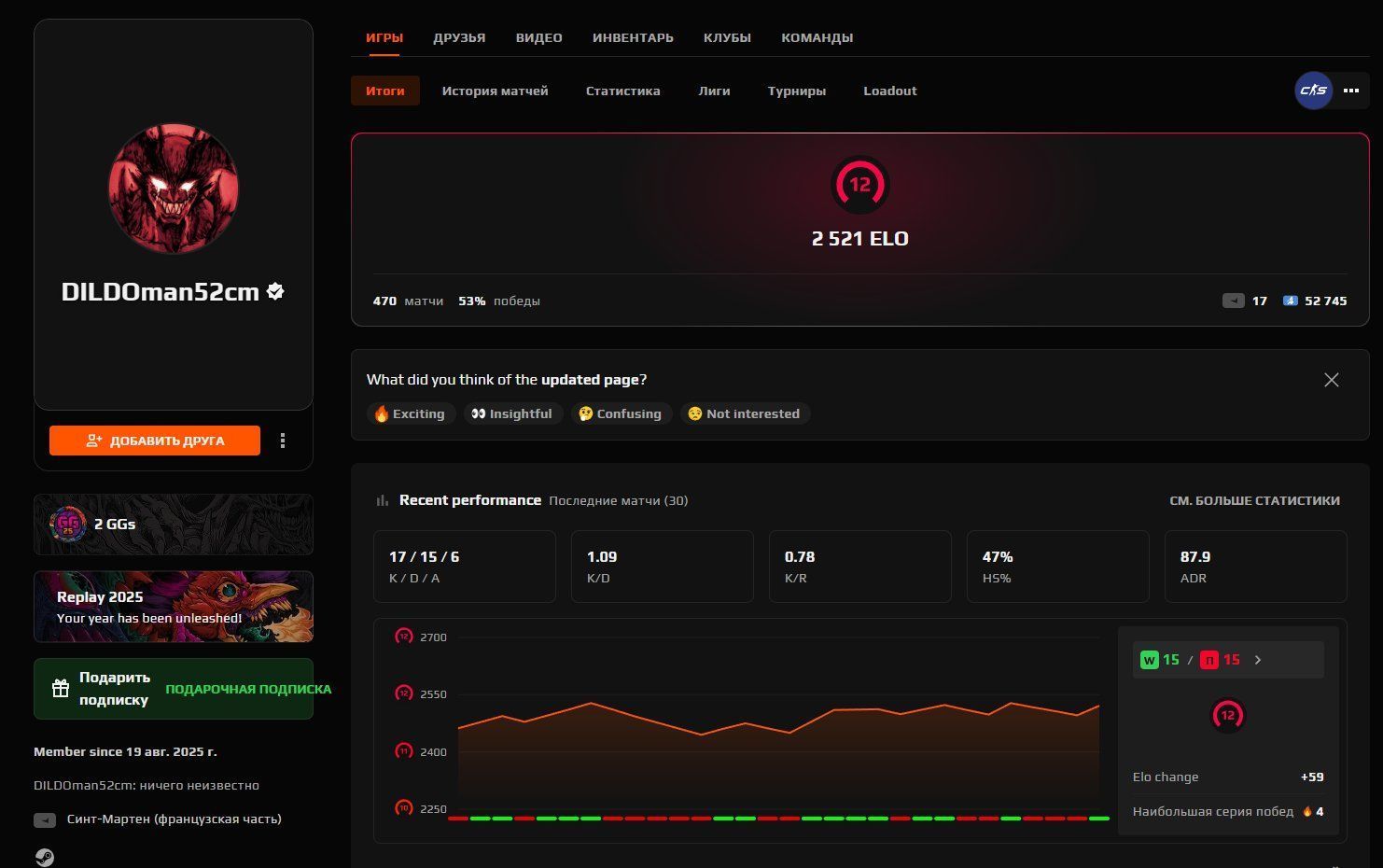Screen dimensions: 1383x868
Task: Click the demon profile avatar
Action: [174, 189]
